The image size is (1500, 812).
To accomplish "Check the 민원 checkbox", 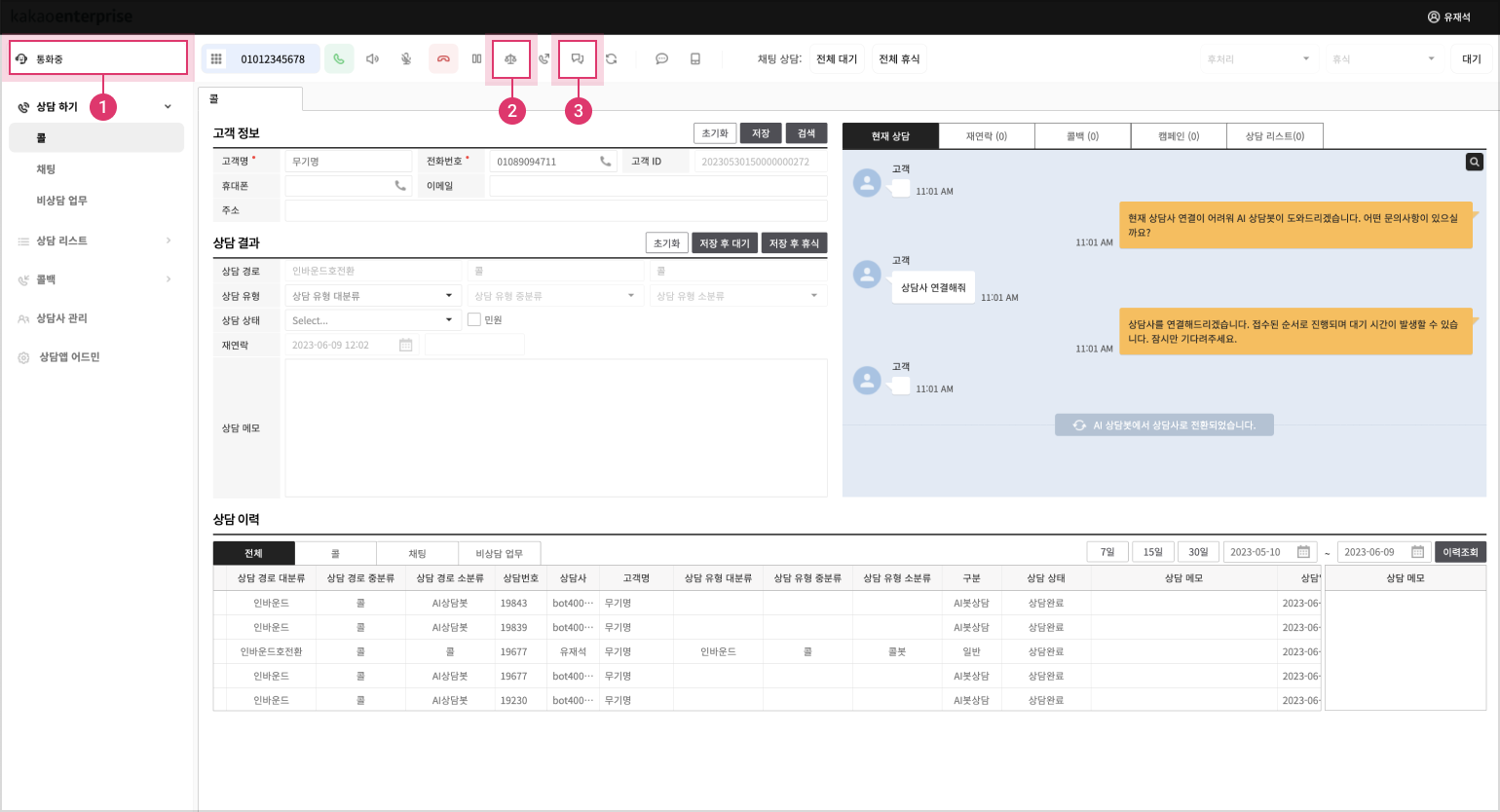I will [474, 319].
